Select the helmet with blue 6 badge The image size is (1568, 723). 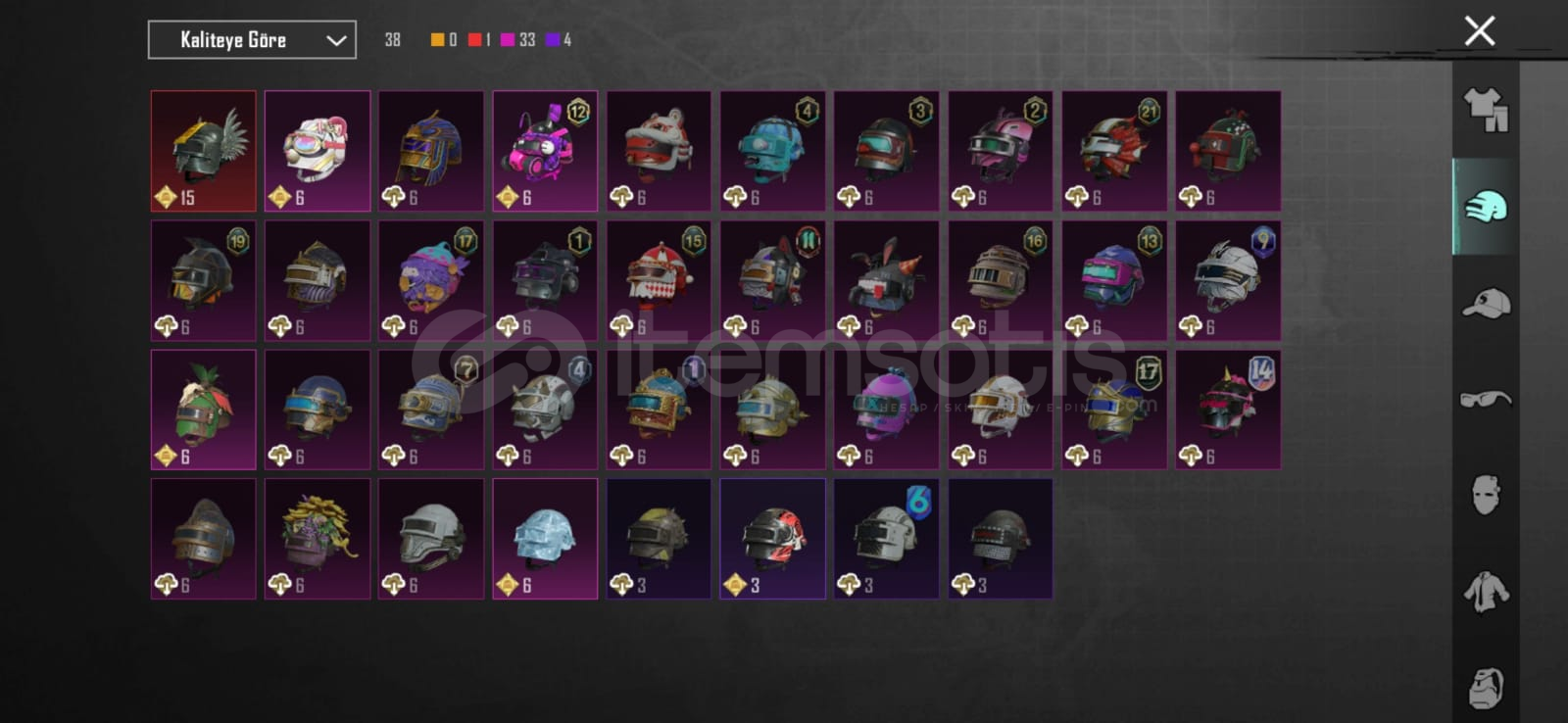click(x=886, y=539)
